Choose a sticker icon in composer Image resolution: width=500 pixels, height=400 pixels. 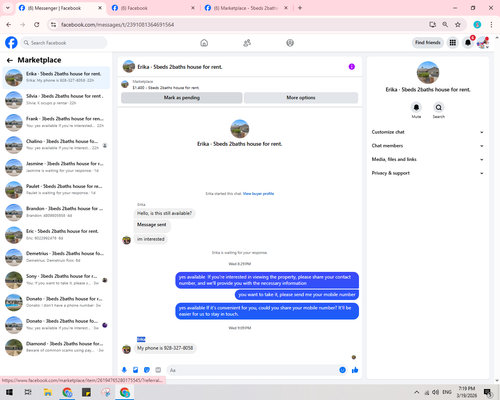pyautogui.click(x=147, y=370)
